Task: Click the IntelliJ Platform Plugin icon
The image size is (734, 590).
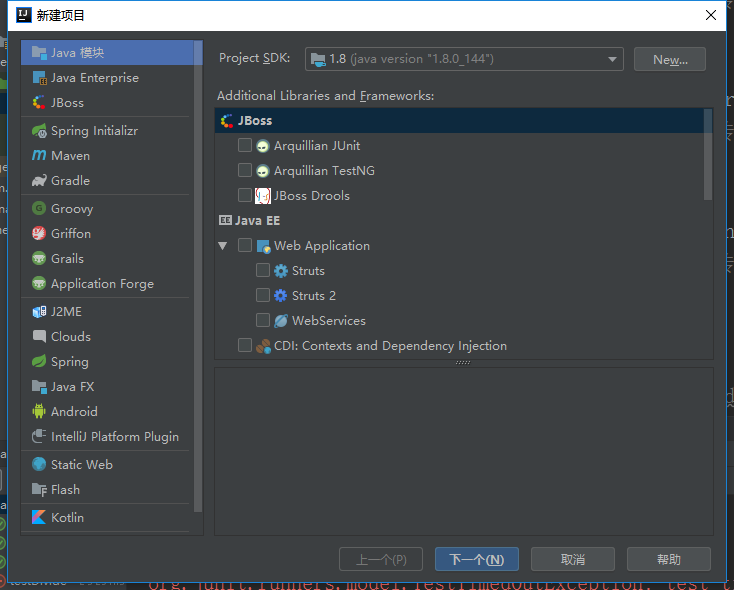Action: click(x=39, y=436)
